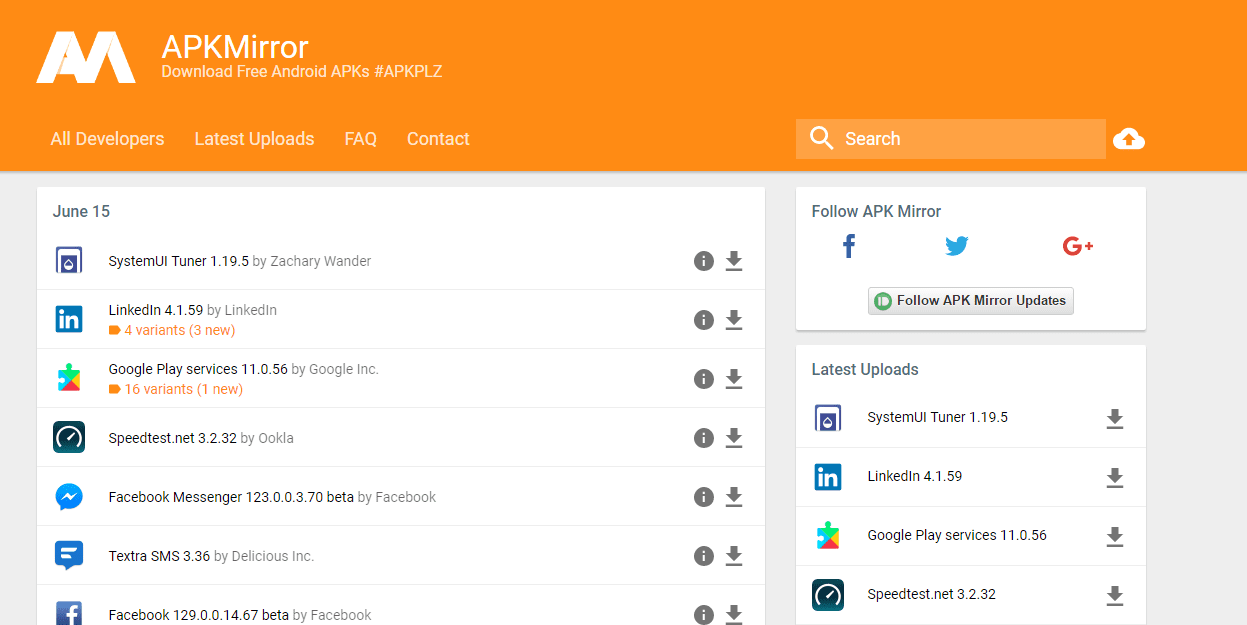Download SystemUI Tuner 1.19.5 from main list
This screenshot has width=1247, height=625.
[734, 261]
